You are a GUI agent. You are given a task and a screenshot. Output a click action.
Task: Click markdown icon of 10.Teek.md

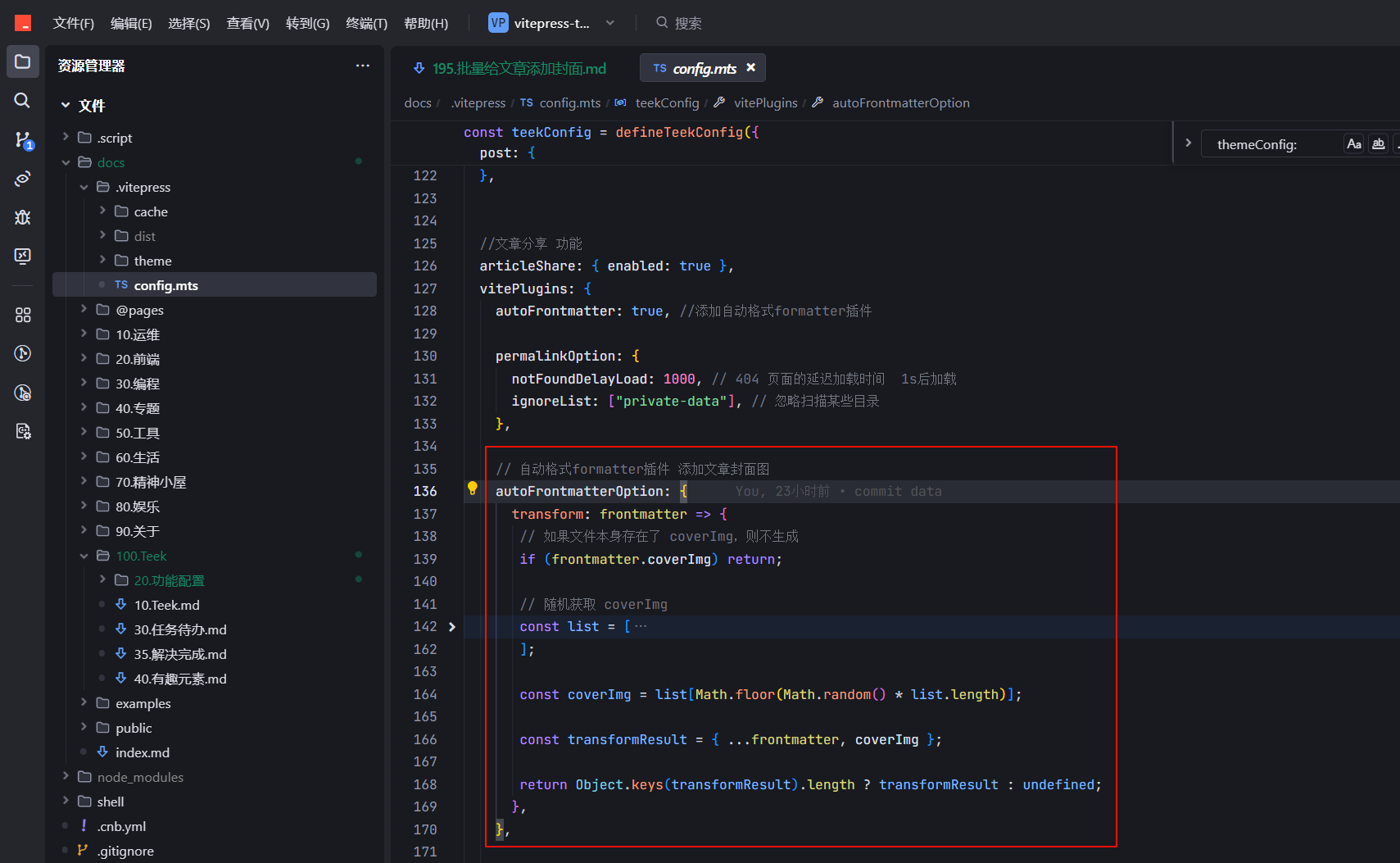tap(121, 605)
